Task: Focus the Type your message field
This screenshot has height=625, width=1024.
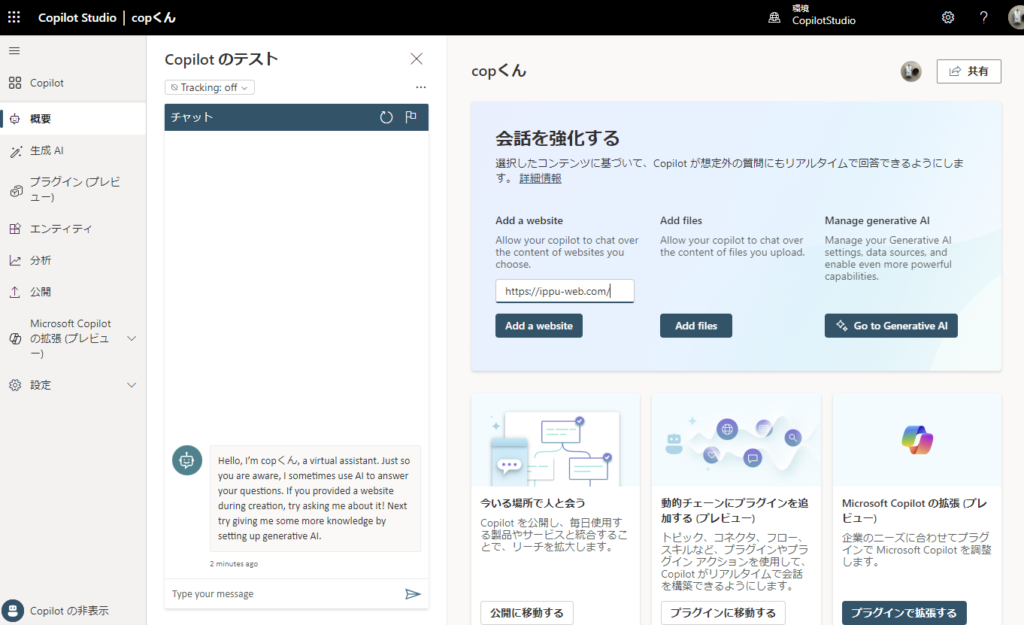Action: coord(284,594)
